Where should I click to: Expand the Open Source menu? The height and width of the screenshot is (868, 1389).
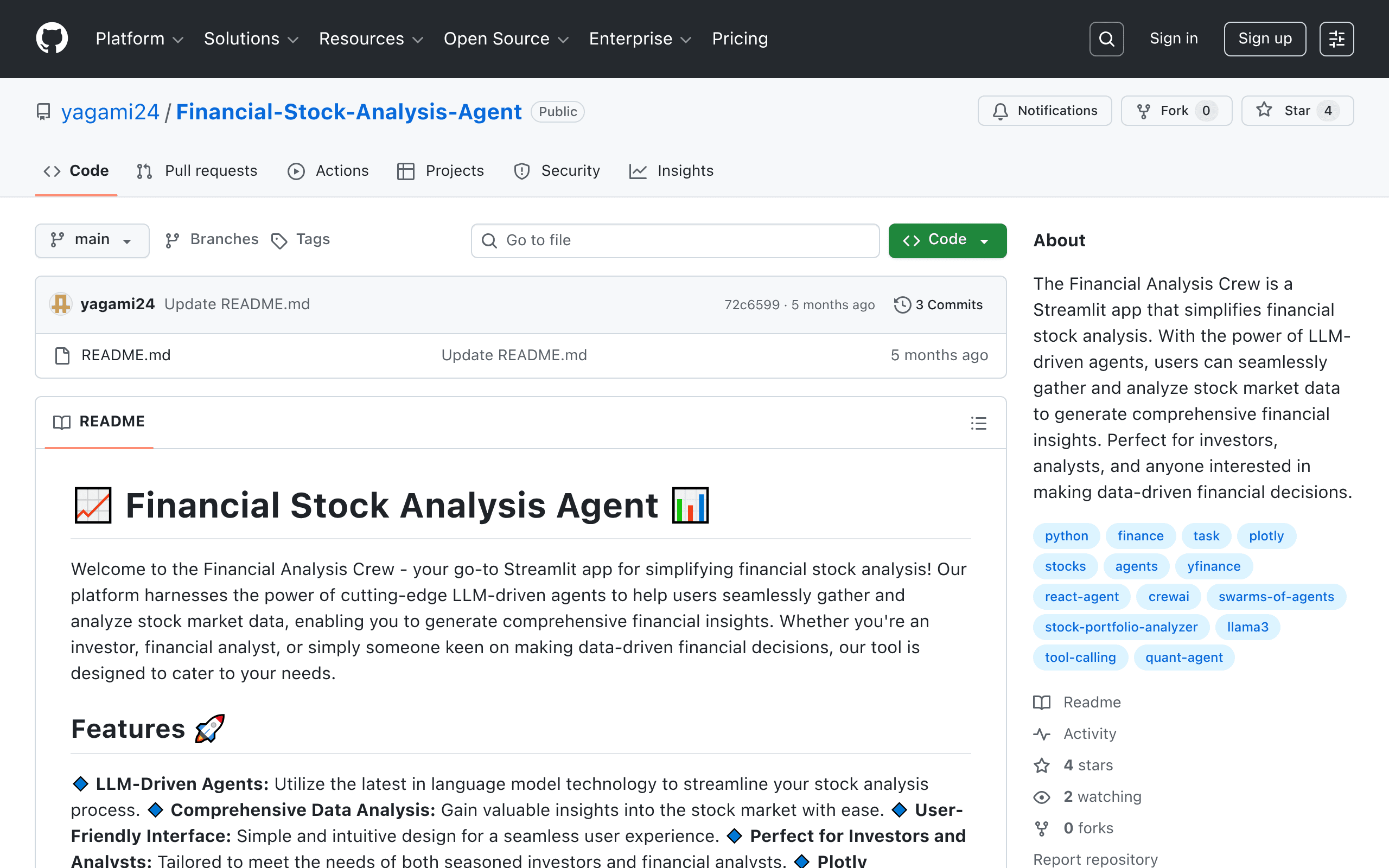(x=506, y=39)
